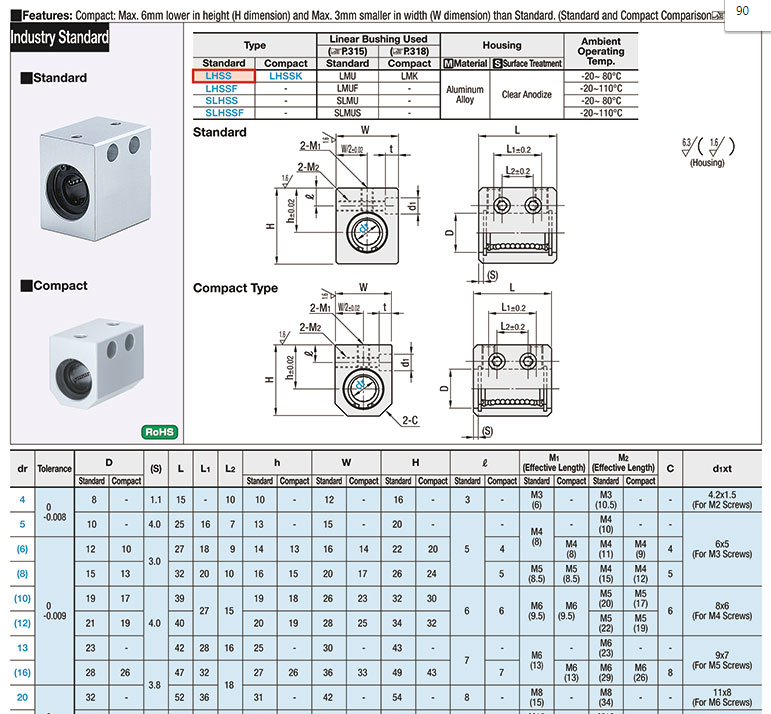Click the 0 -0.009 tolerance cell
Viewport: 771px width, 714px height.
click(55, 611)
